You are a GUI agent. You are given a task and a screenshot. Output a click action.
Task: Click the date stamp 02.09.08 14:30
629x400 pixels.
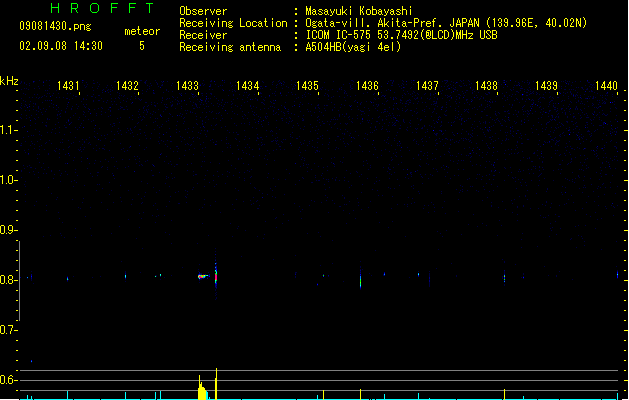point(61,46)
